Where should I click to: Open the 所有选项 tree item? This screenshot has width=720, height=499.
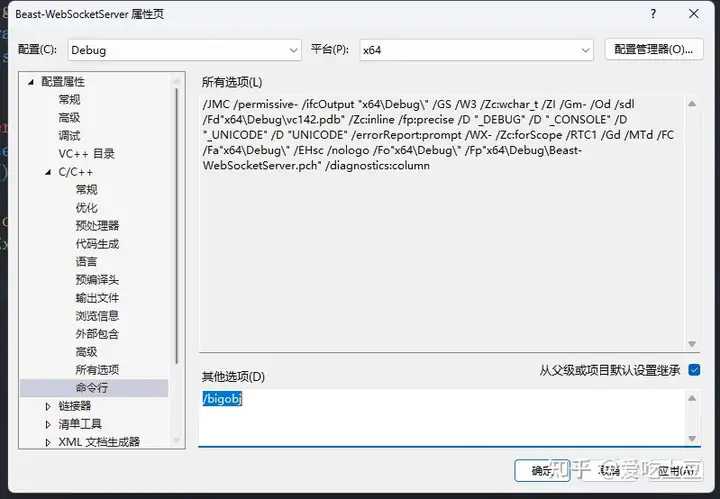[97, 370]
